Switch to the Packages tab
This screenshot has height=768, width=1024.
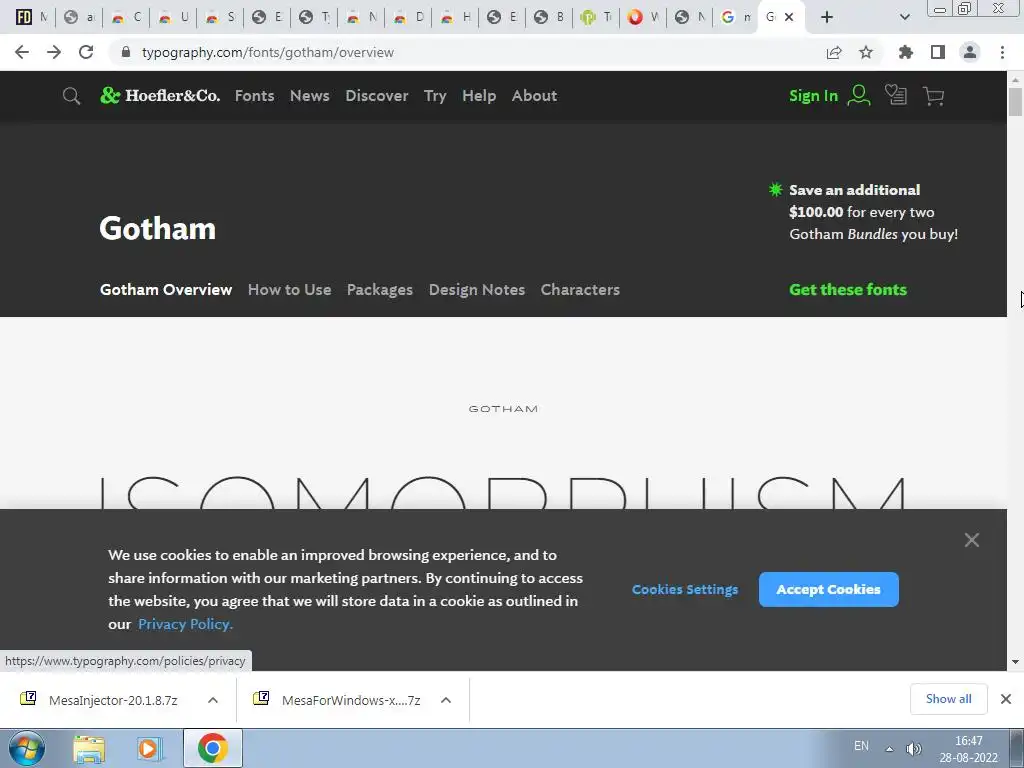click(x=379, y=289)
